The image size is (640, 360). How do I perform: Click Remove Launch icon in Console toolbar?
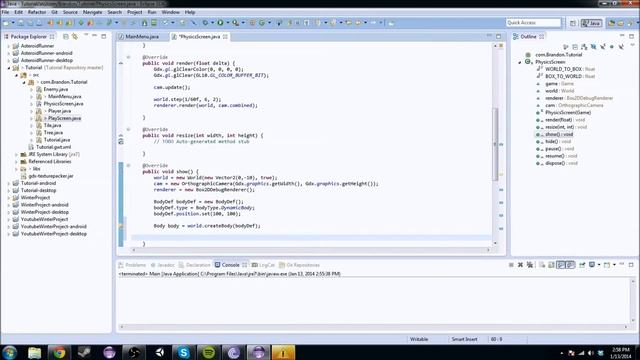(520, 265)
